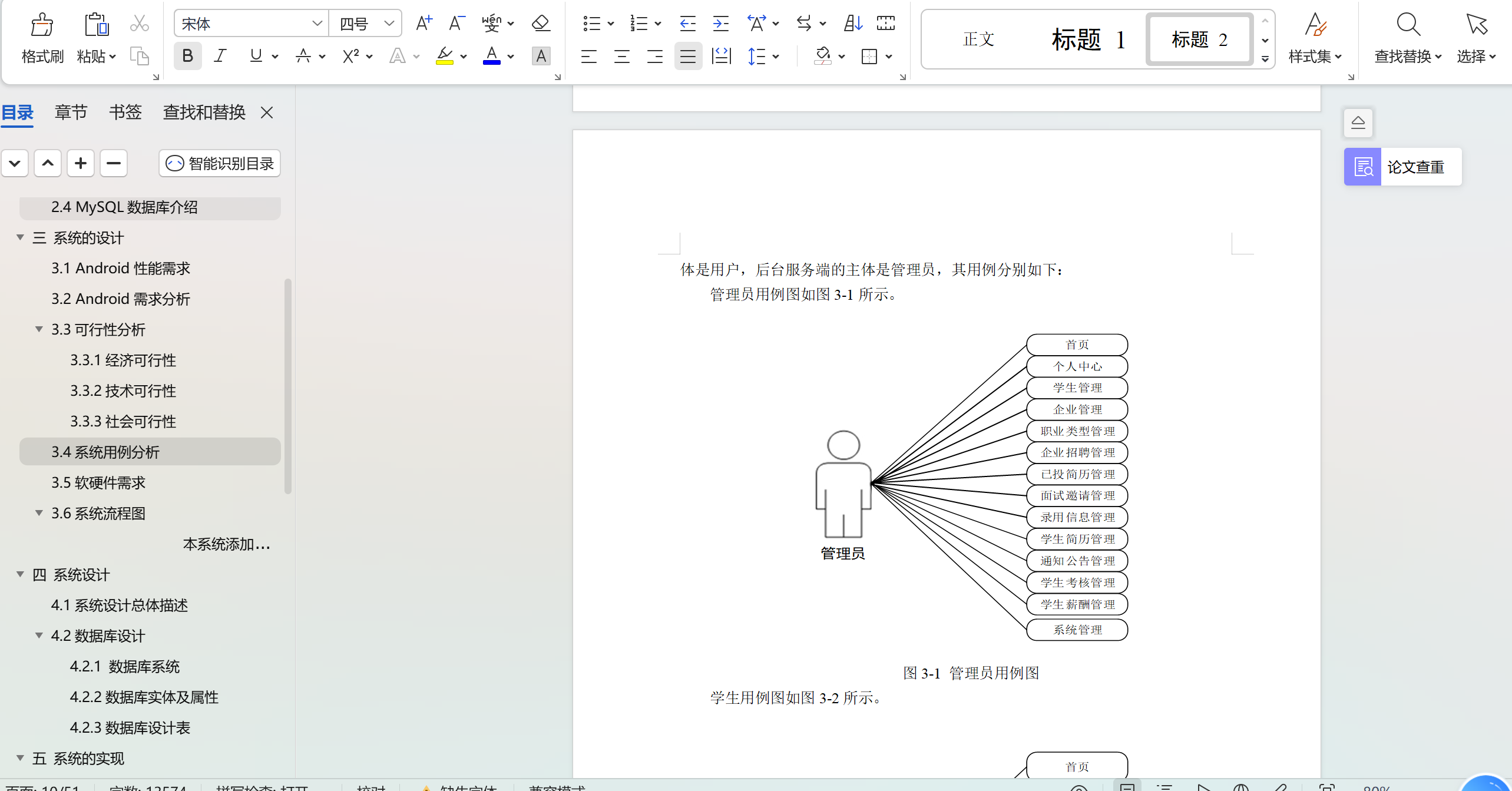Collapse the 3.3 可行性分析 tree node
Viewport: 1512px width, 791px height.
coord(39,329)
